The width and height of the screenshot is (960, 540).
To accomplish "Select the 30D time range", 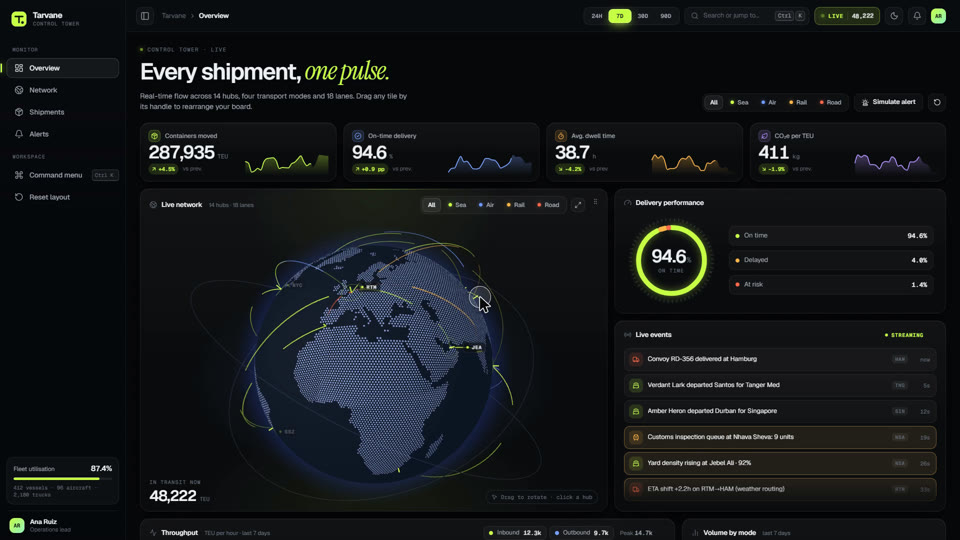I will (643, 16).
